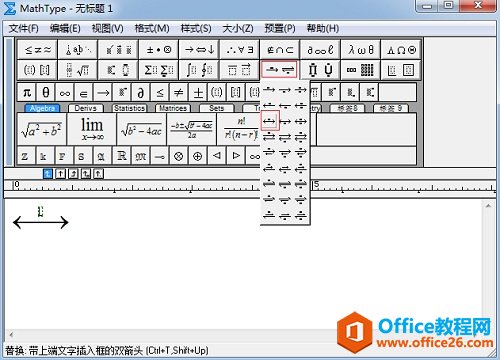Open the underbar and overbar templates palette
Screen dimensions: 500x360
coord(239,70)
